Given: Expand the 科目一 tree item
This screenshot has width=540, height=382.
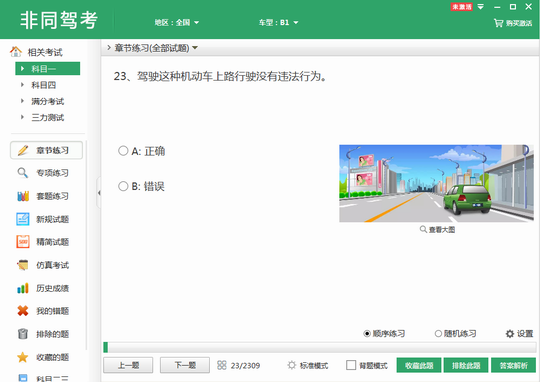Looking at the screenshot, I should [x=22, y=69].
